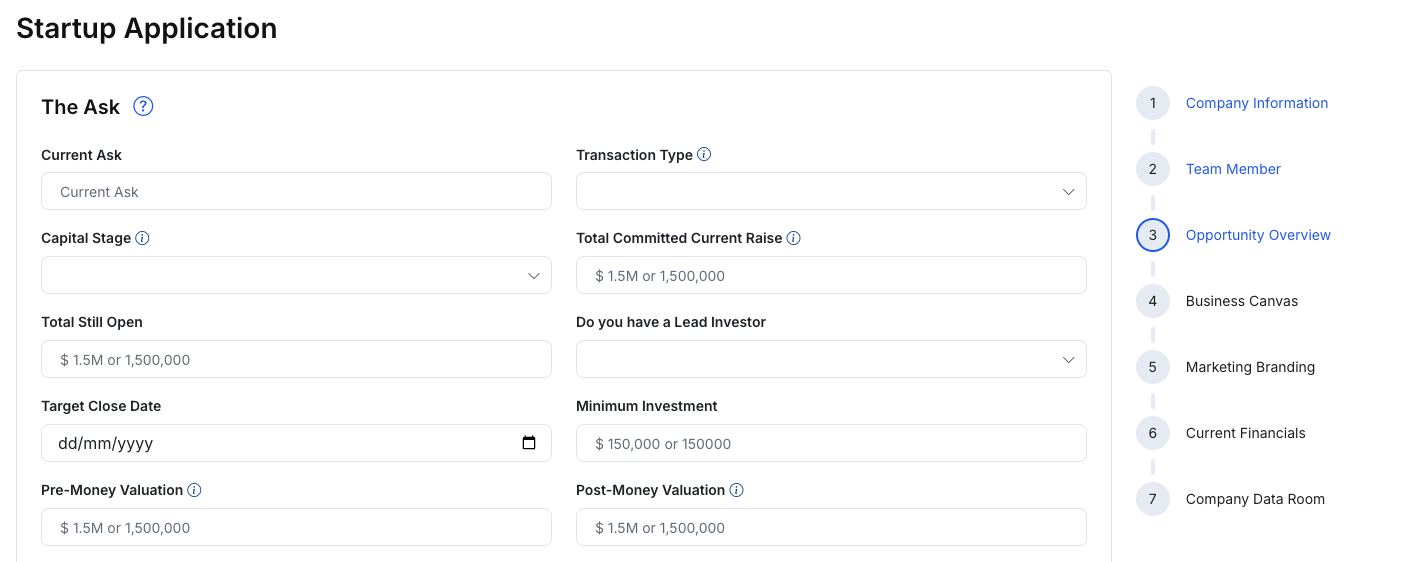Click Post-Money Valuation info icon
Screen dimensions: 1414x562
(x=736, y=491)
